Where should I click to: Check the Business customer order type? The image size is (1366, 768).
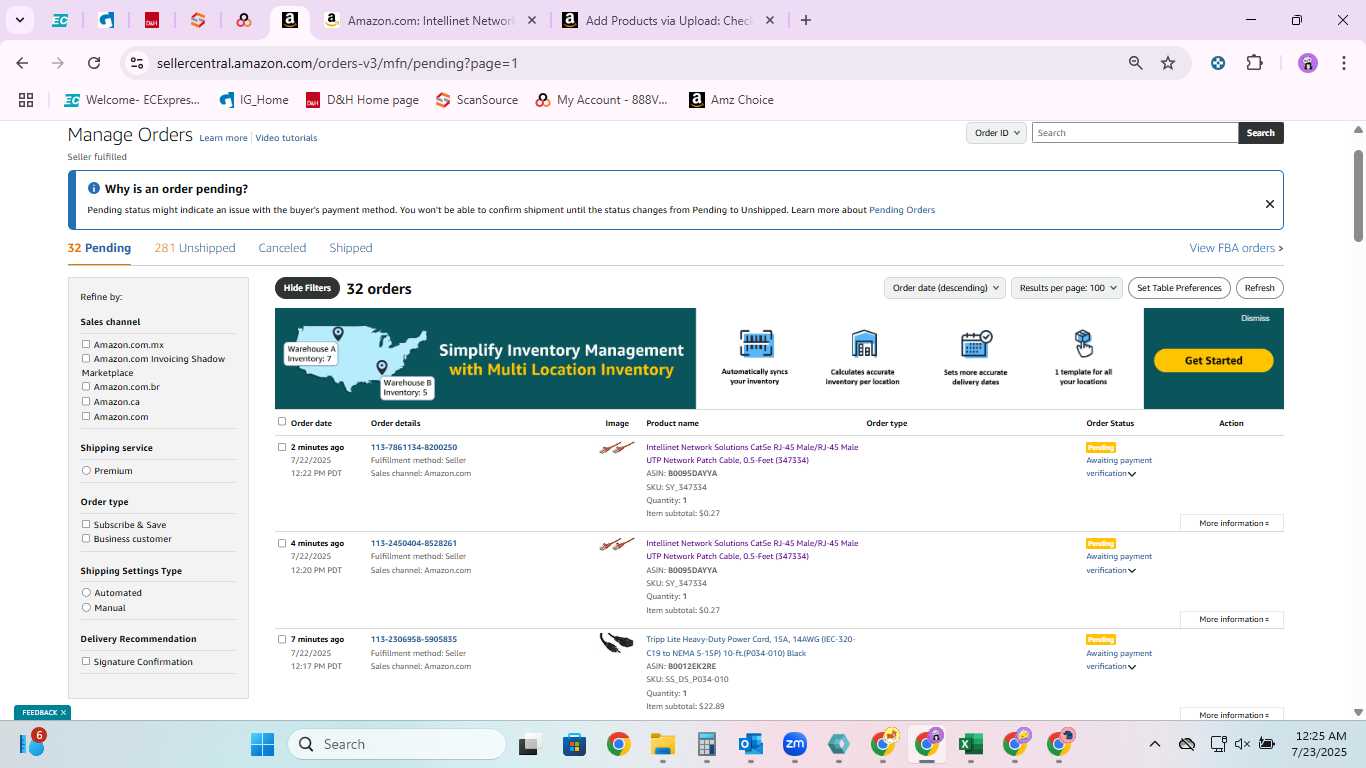coord(86,538)
